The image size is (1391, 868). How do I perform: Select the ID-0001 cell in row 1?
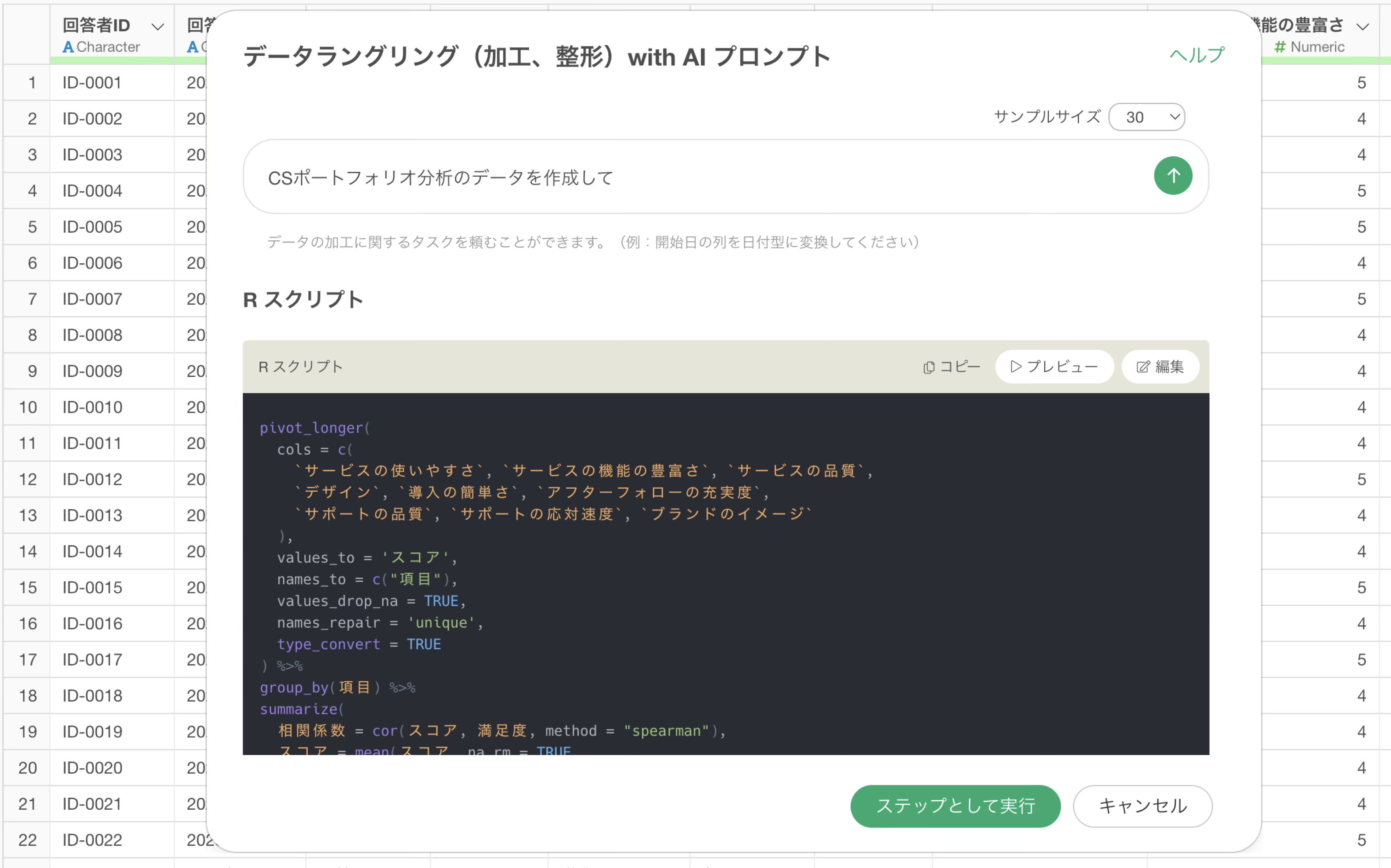click(92, 83)
